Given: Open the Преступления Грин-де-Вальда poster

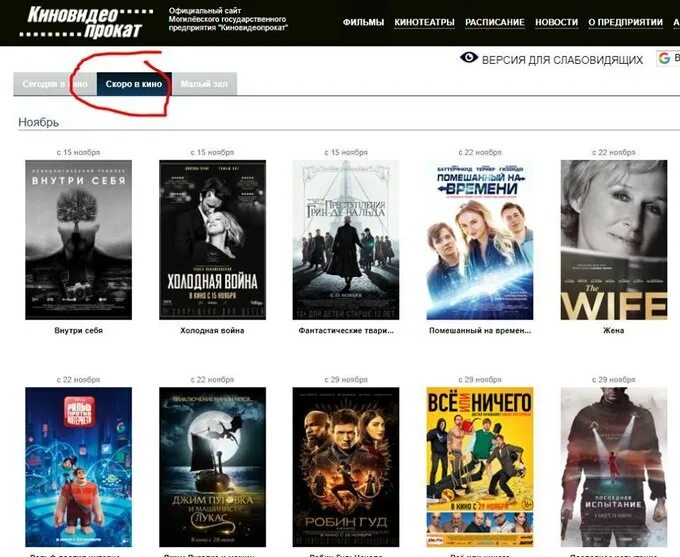Looking at the screenshot, I should click(346, 240).
